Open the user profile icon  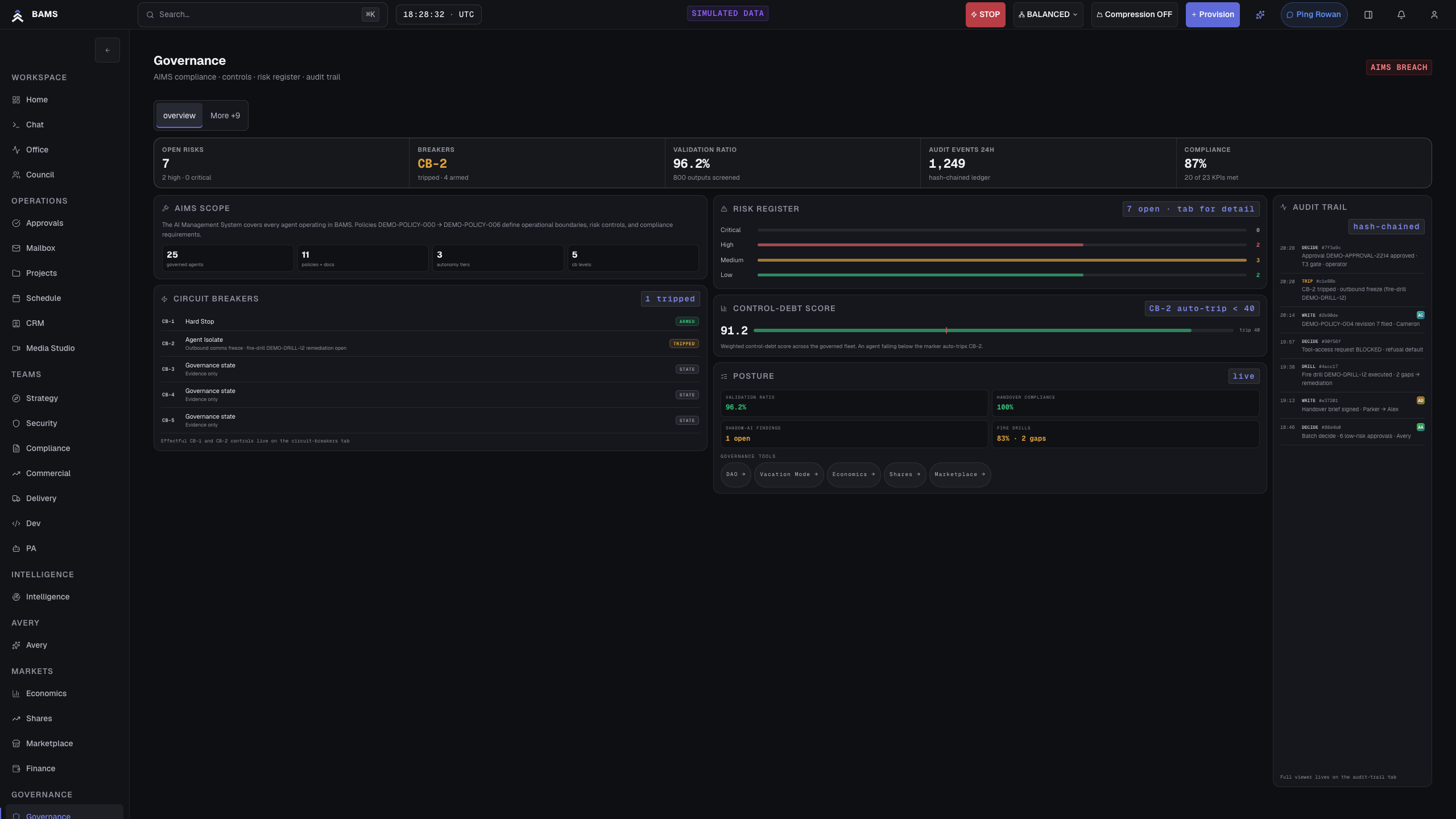1434,15
